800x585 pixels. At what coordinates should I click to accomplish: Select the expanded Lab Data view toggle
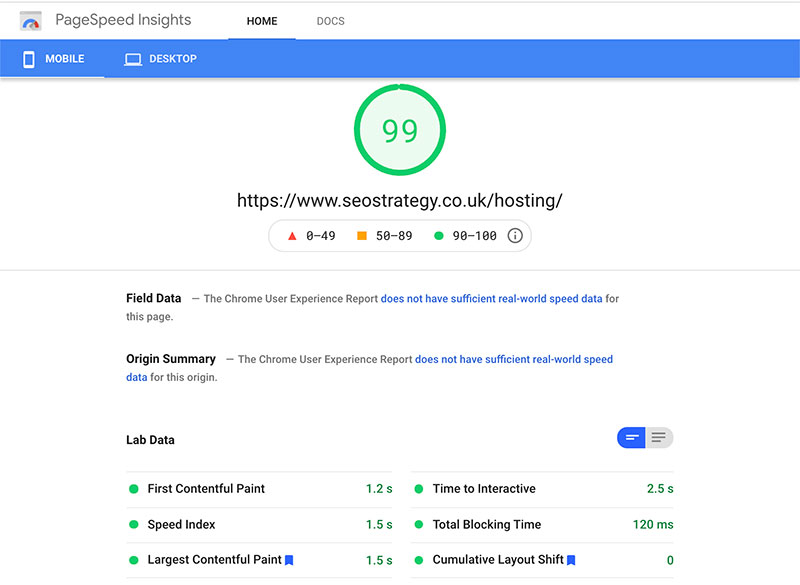pyautogui.click(x=659, y=438)
